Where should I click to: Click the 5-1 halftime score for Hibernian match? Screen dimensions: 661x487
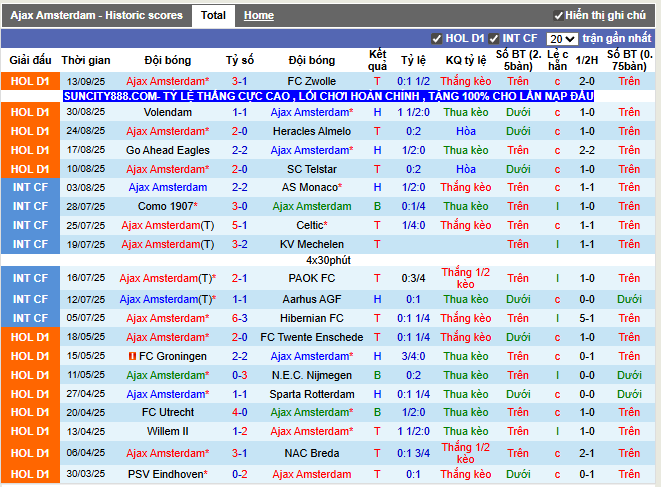(587, 318)
